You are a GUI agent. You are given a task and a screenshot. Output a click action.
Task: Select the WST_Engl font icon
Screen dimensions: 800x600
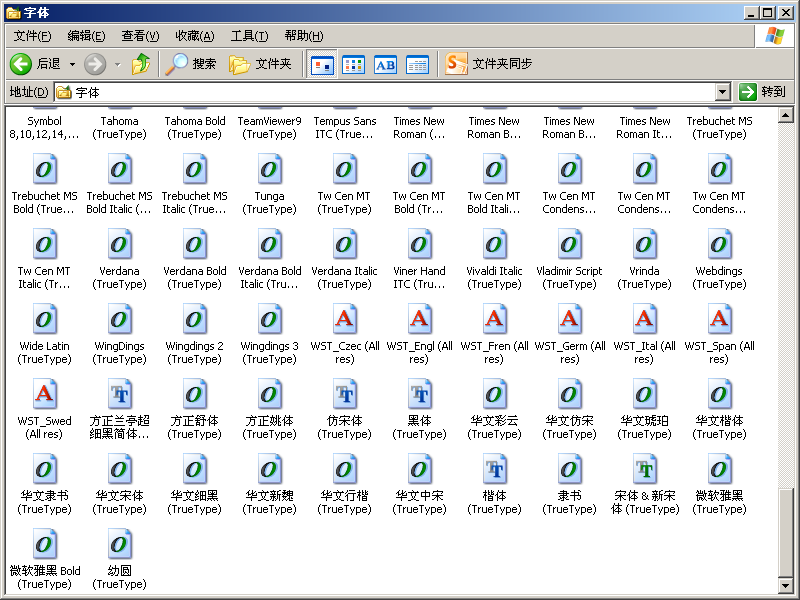pyautogui.click(x=419, y=319)
